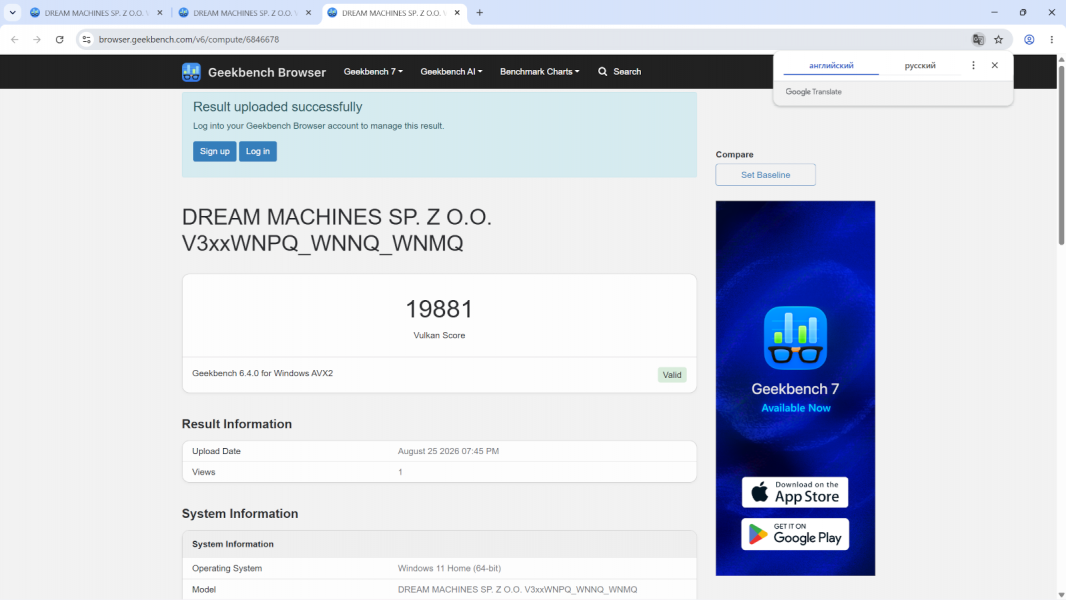This screenshot has height=600, width=1066.
Task: Restore down the Chrome window
Action: pyautogui.click(x=1022, y=12)
